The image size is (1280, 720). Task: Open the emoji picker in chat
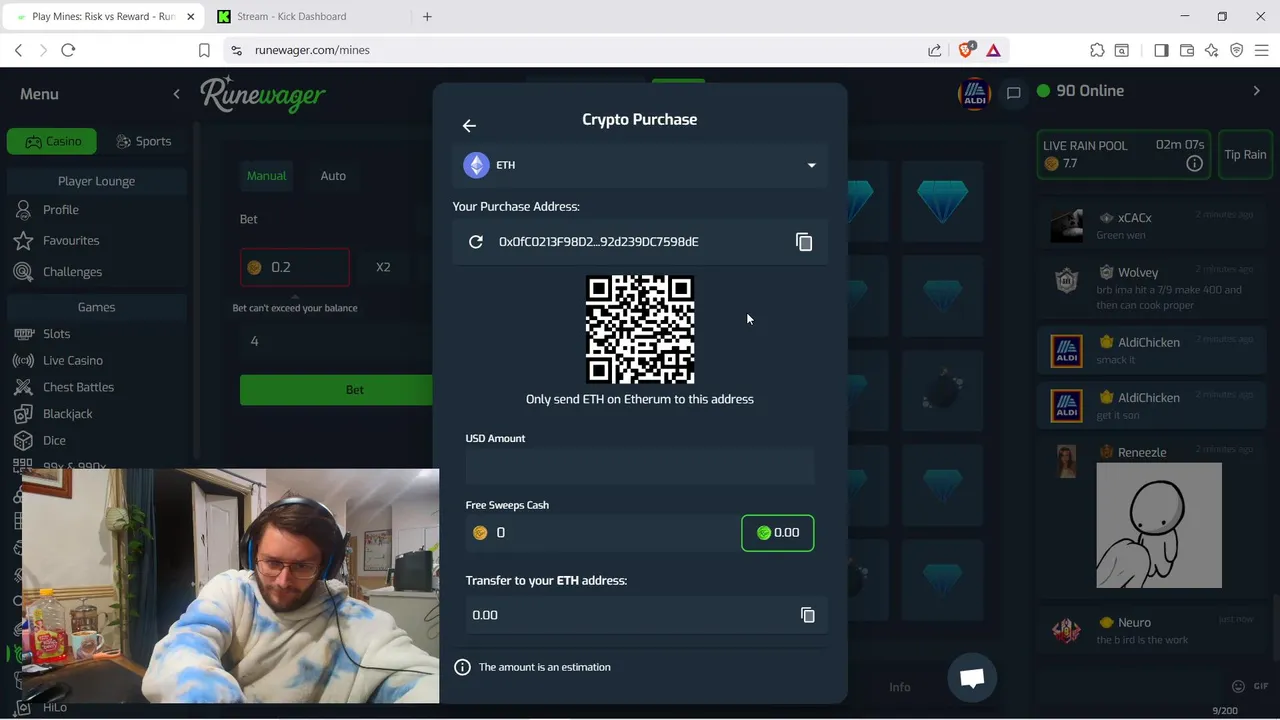pyautogui.click(x=1238, y=686)
